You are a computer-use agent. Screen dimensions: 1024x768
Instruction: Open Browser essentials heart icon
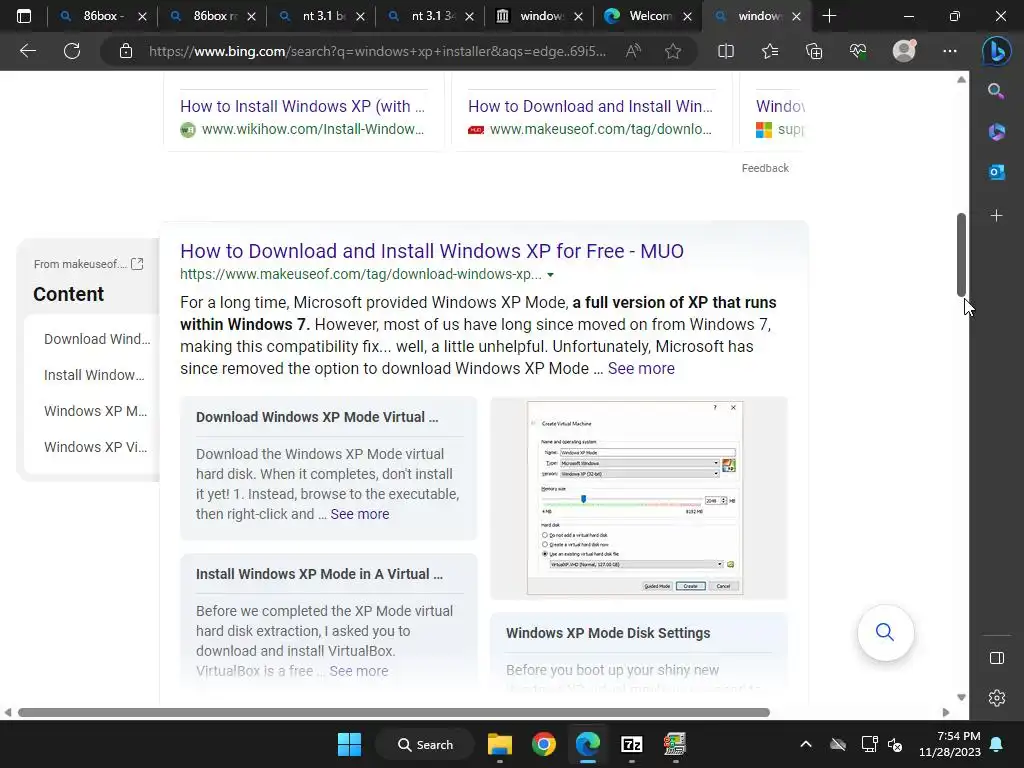[858, 51]
